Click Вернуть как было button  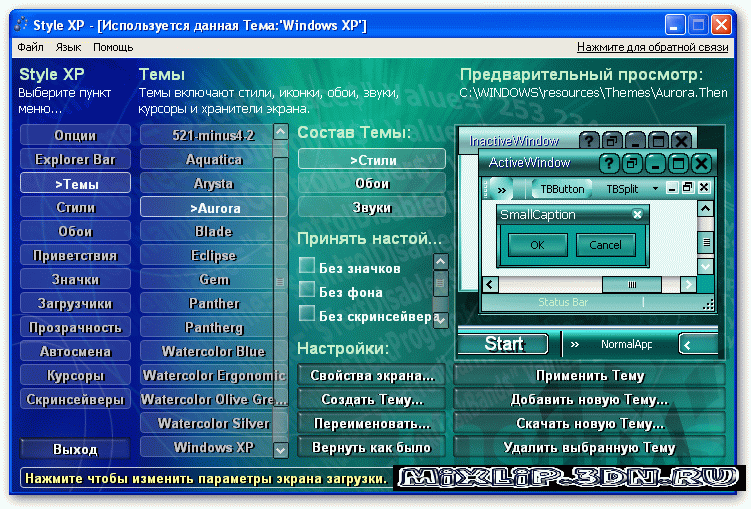pyautogui.click(x=372, y=446)
